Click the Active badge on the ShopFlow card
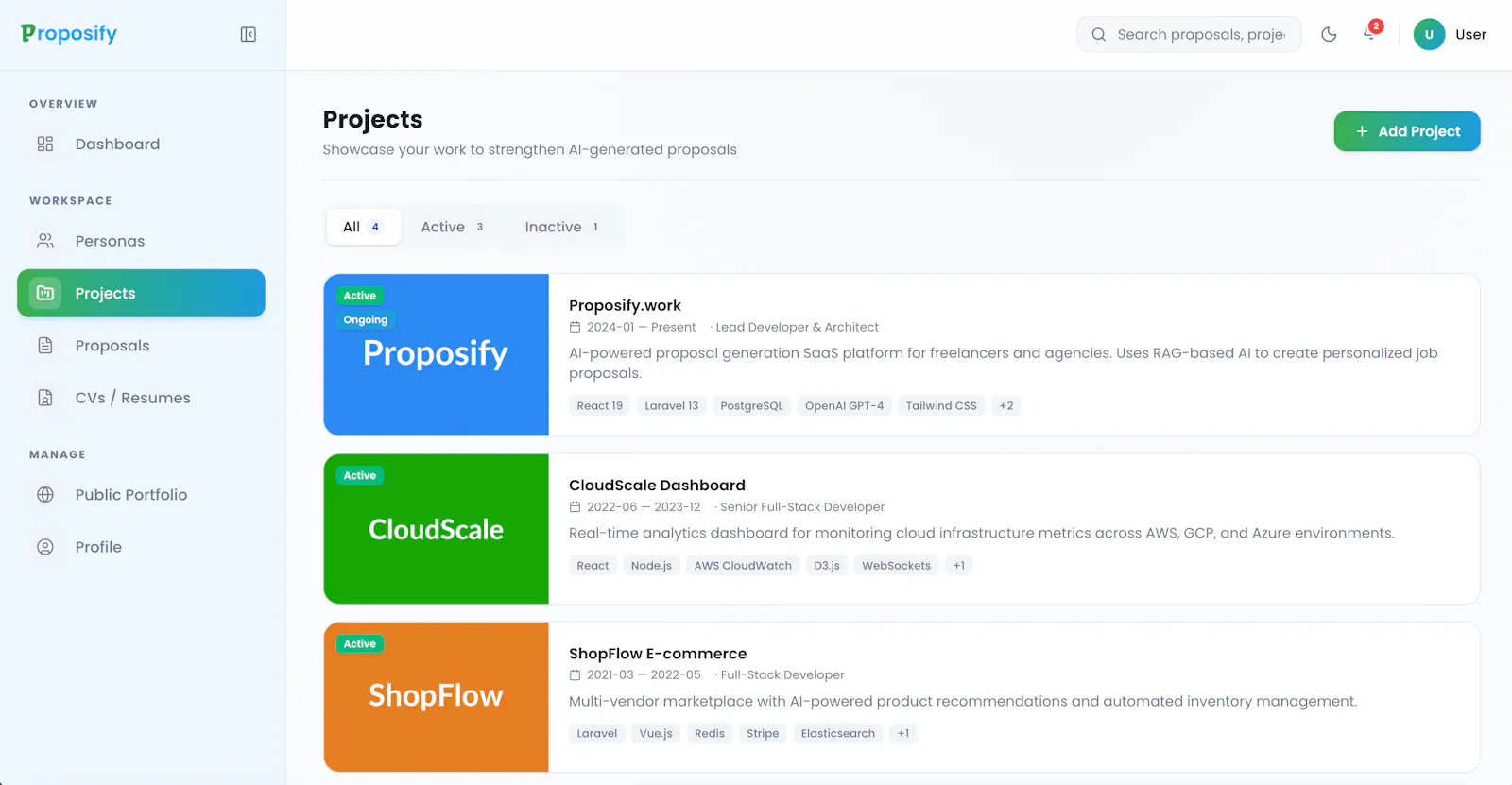Image resolution: width=1512 pixels, height=785 pixels. pyautogui.click(x=360, y=644)
